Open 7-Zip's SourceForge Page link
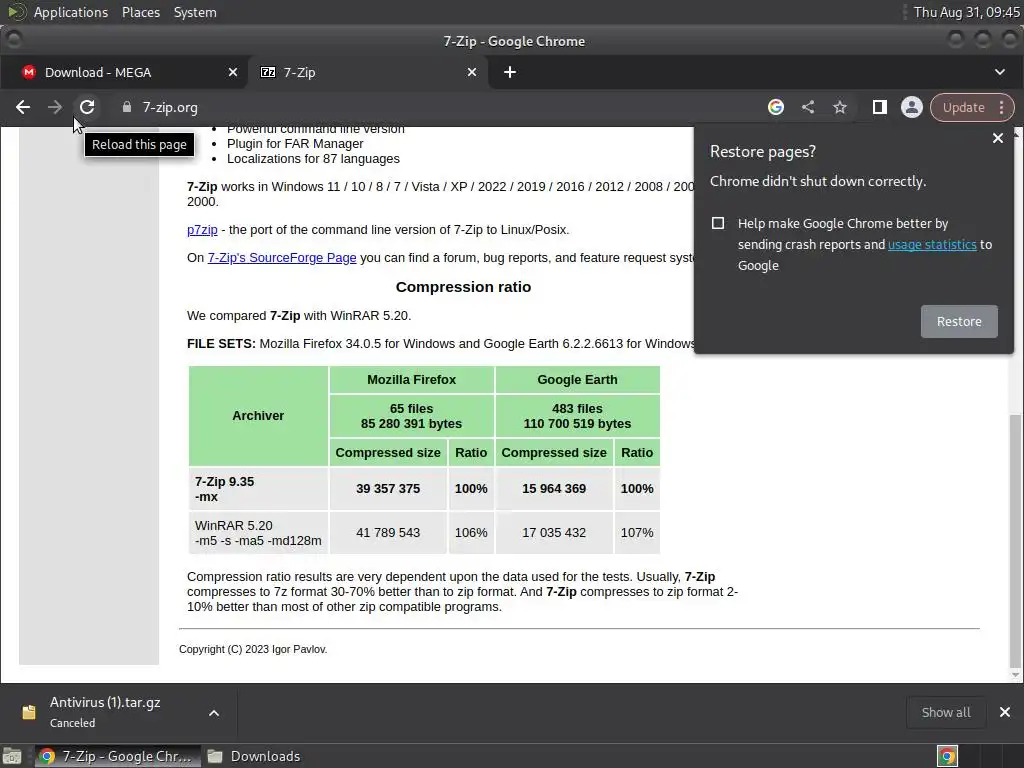This screenshot has width=1024, height=768. pos(282,258)
